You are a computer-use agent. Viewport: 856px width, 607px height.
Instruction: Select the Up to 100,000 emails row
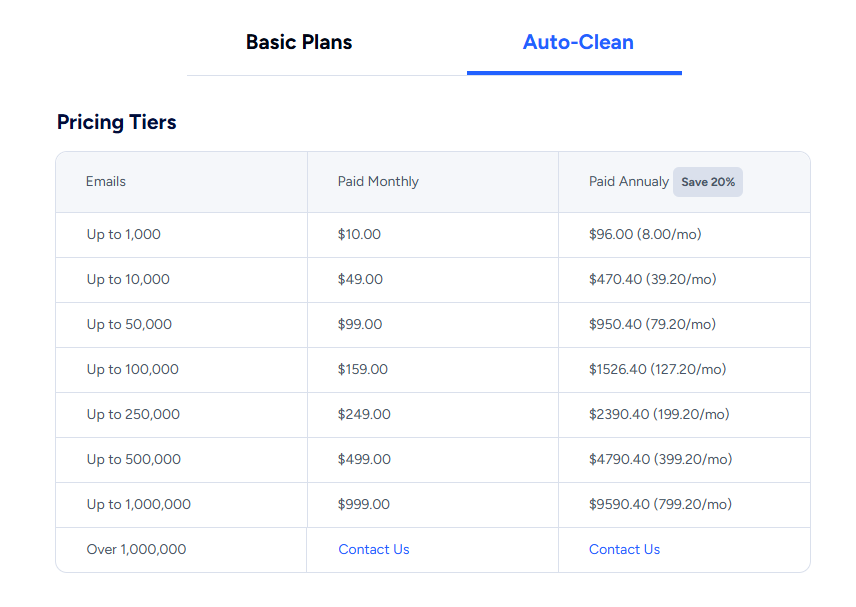tap(432, 370)
